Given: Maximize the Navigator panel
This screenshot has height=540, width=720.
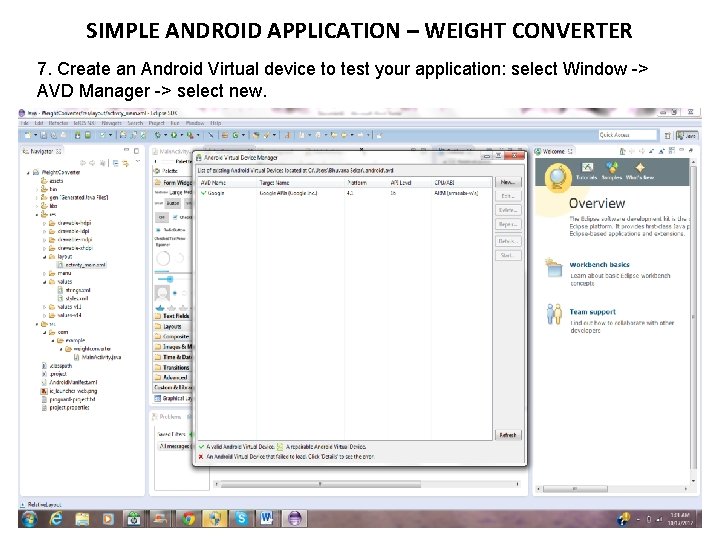Looking at the screenshot, I should pyautogui.click(x=136, y=151).
